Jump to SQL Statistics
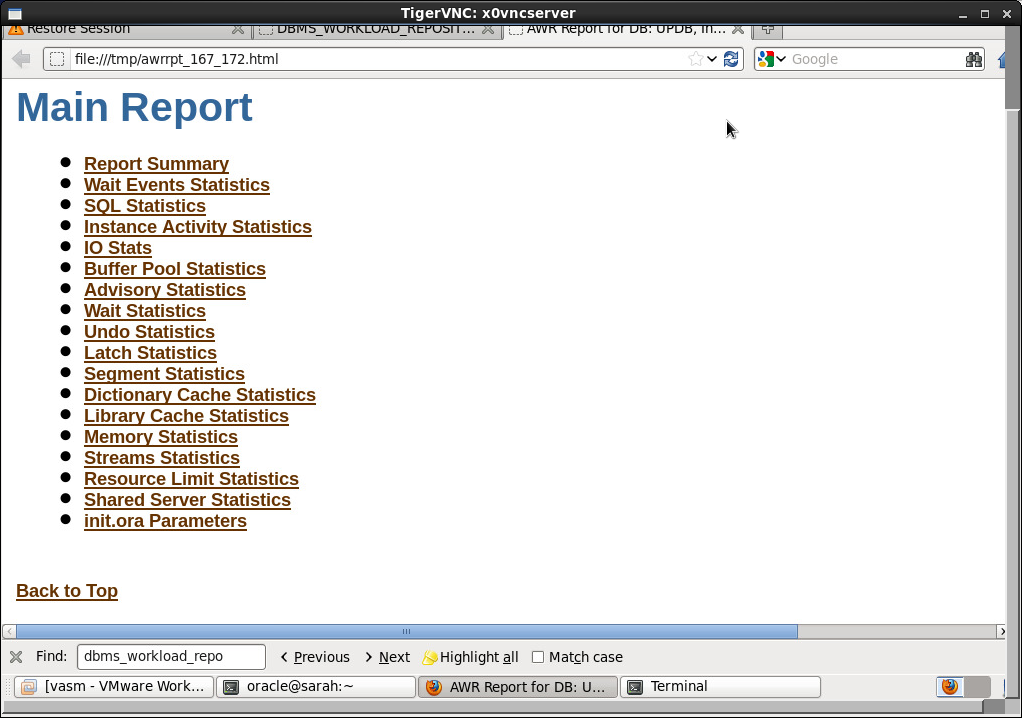Viewport: 1022px width, 718px height. tap(145, 206)
